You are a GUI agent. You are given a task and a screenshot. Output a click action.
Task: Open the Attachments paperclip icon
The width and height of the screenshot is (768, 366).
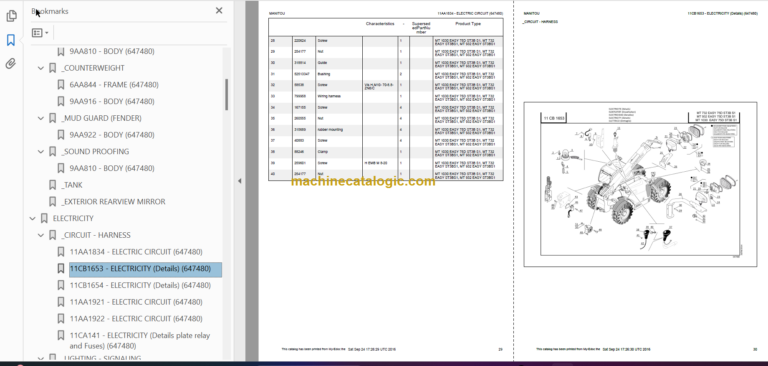point(11,64)
